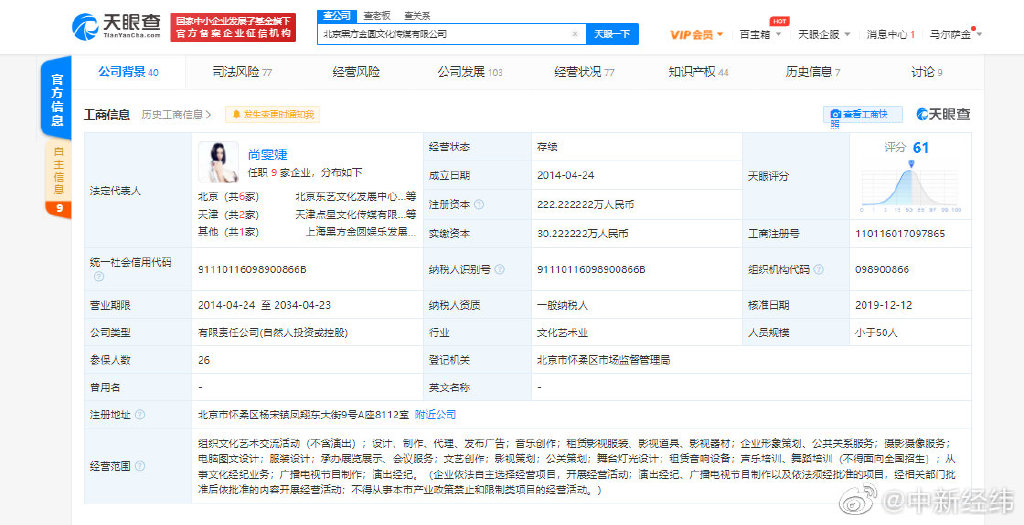This screenshot has height=525, width=1024.
Task: Click the official credit agency banner
Action: pyautogui.click(x=233, y=27)
